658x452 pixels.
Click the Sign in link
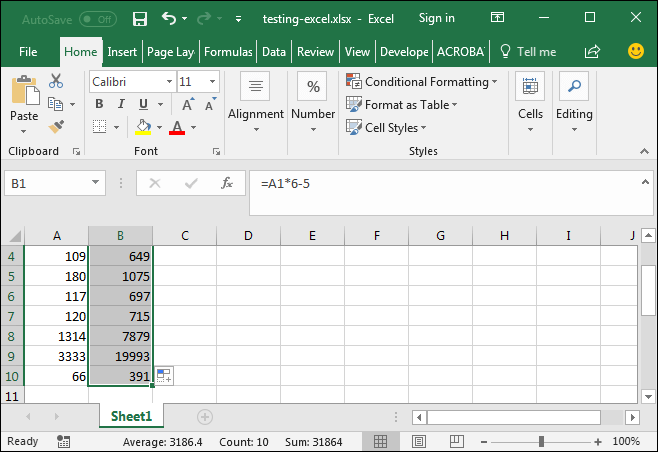[436, 18]
